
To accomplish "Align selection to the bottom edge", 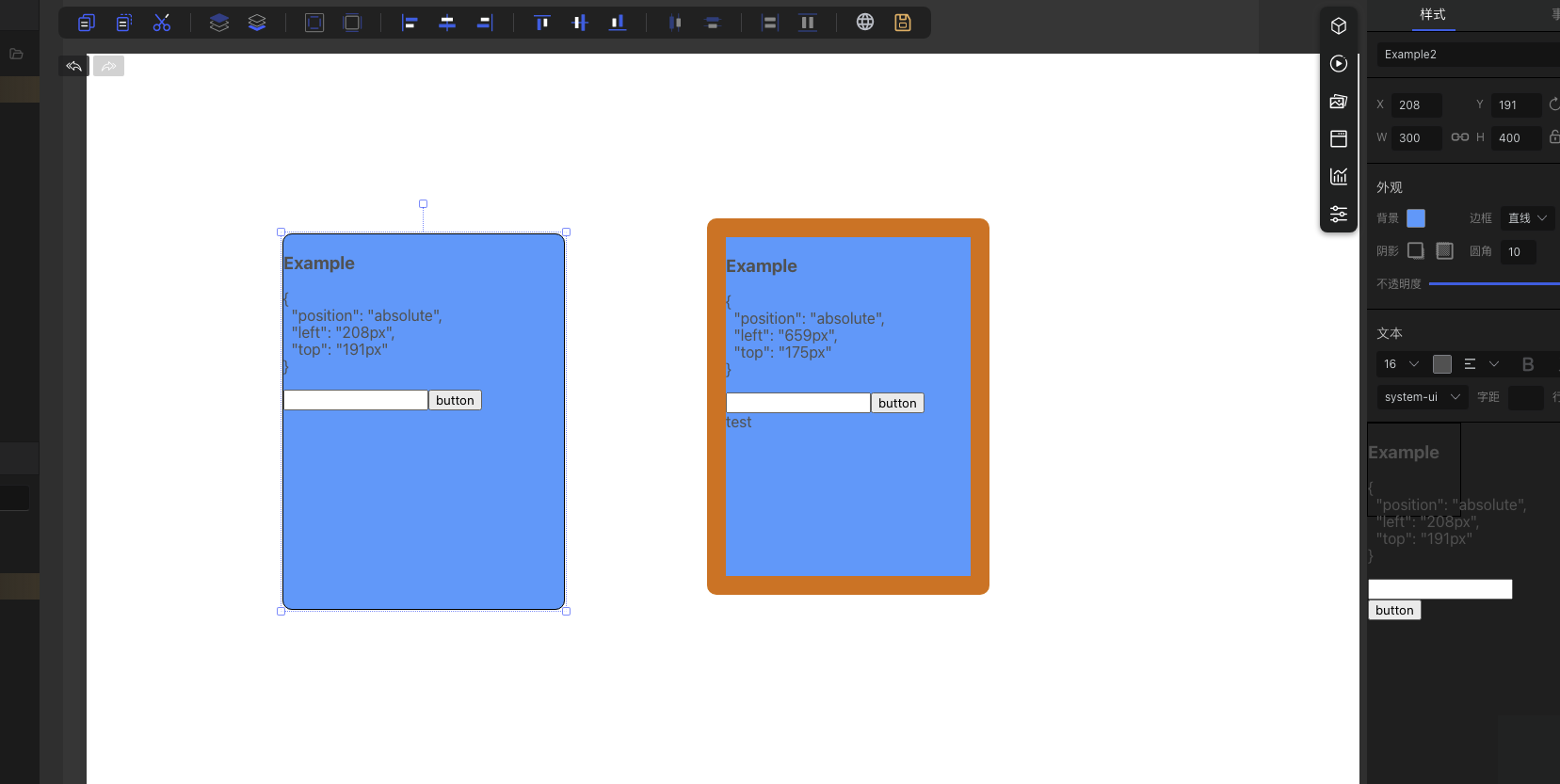I will coord(618,23).
